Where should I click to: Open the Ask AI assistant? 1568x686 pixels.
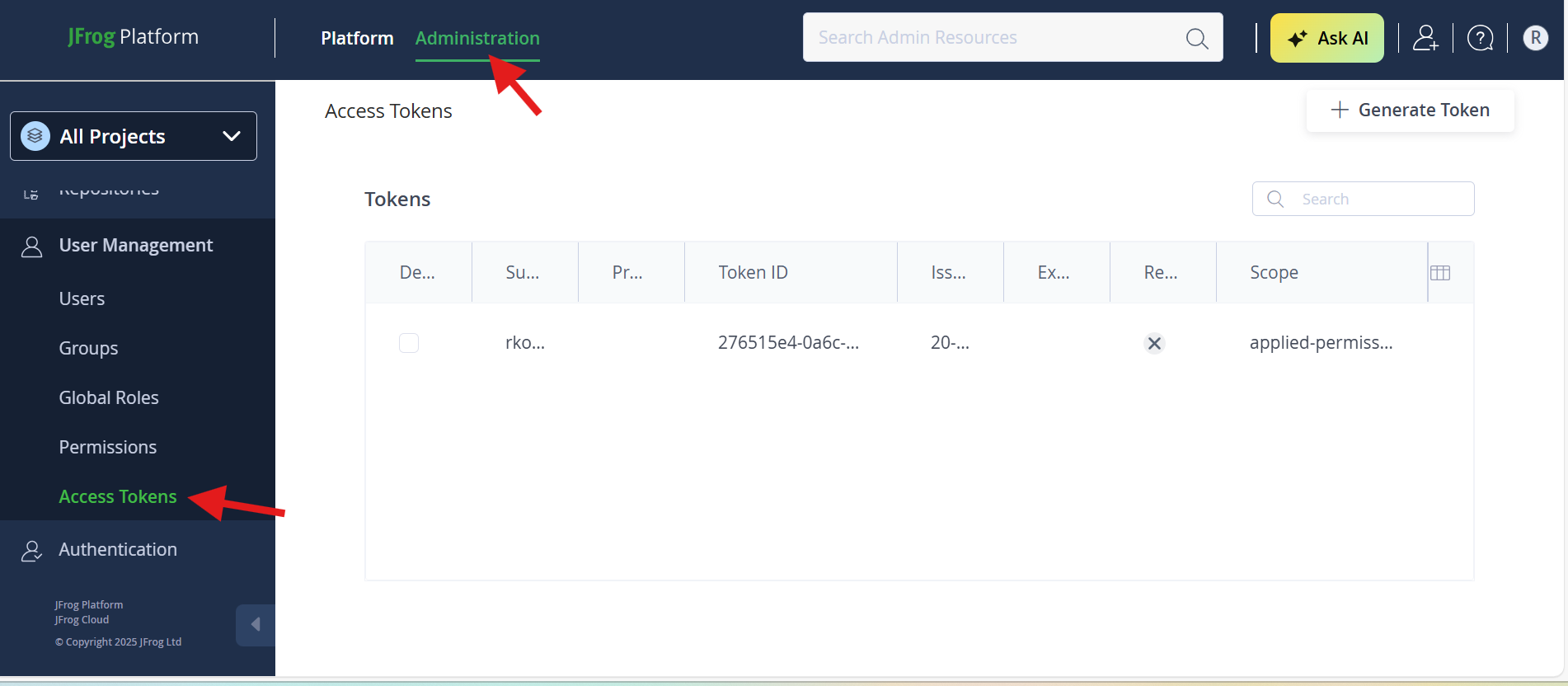tap(1327, 38)
